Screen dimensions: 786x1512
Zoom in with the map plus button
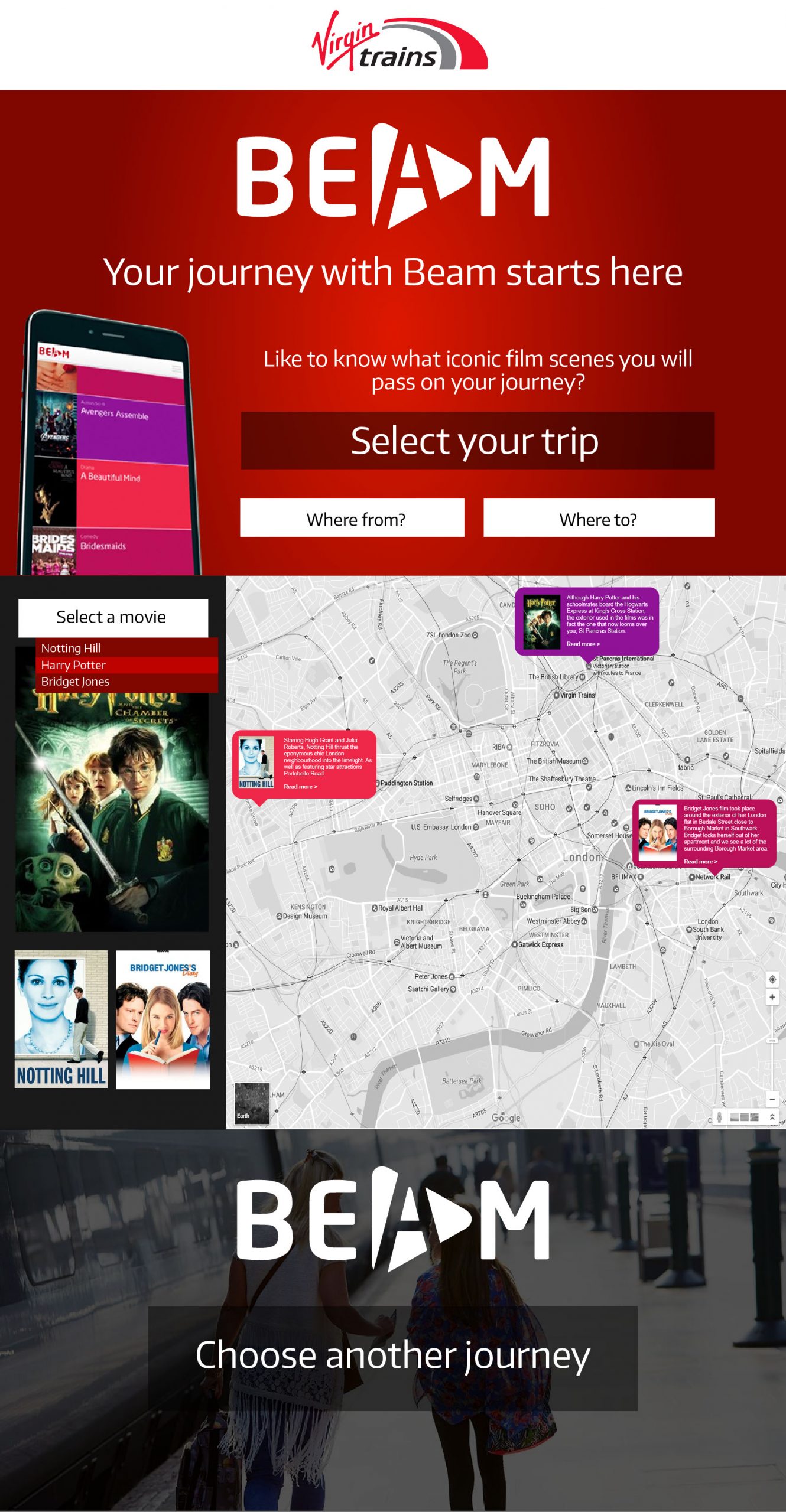tap(772, 997)
